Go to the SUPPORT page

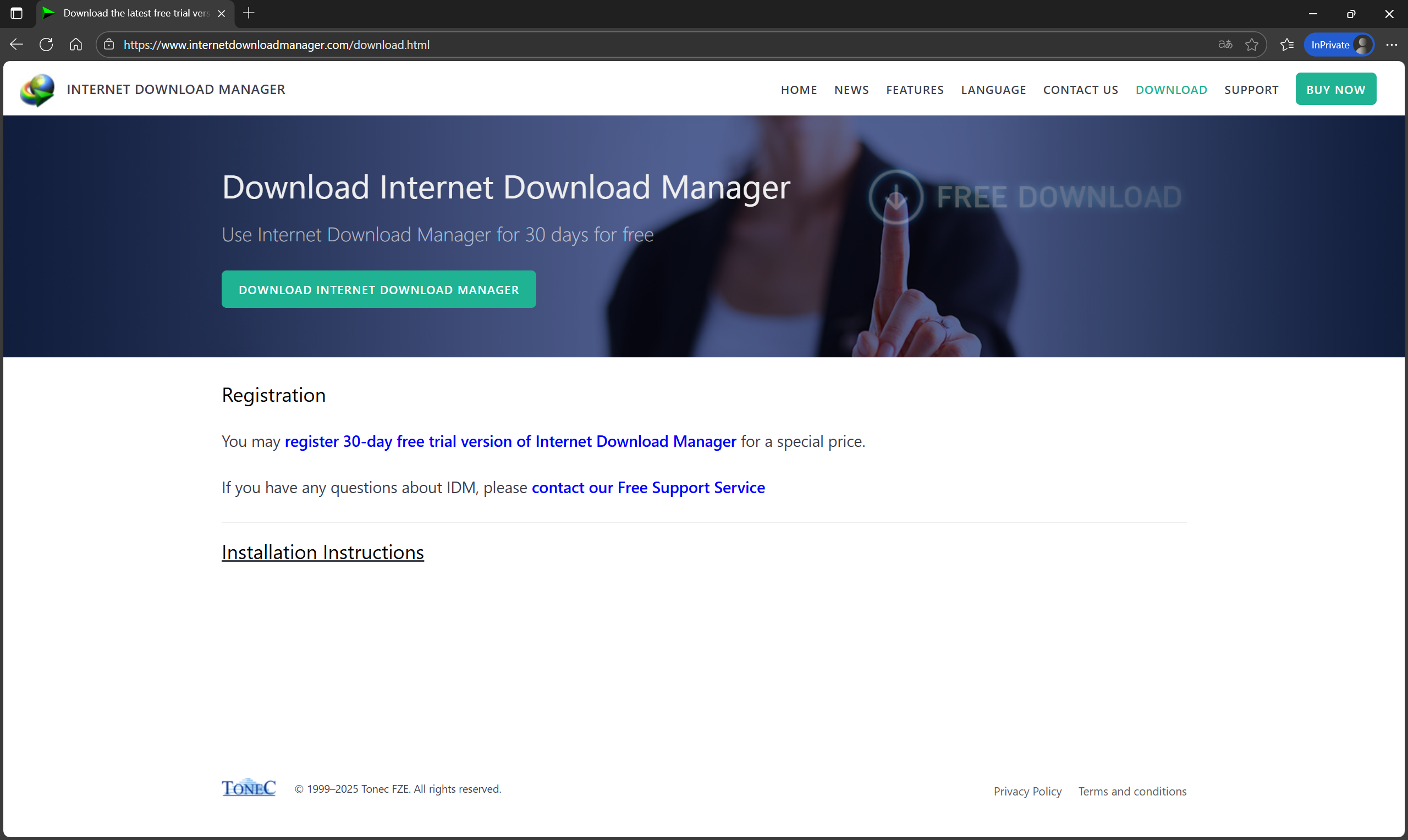coord(1251,90)
